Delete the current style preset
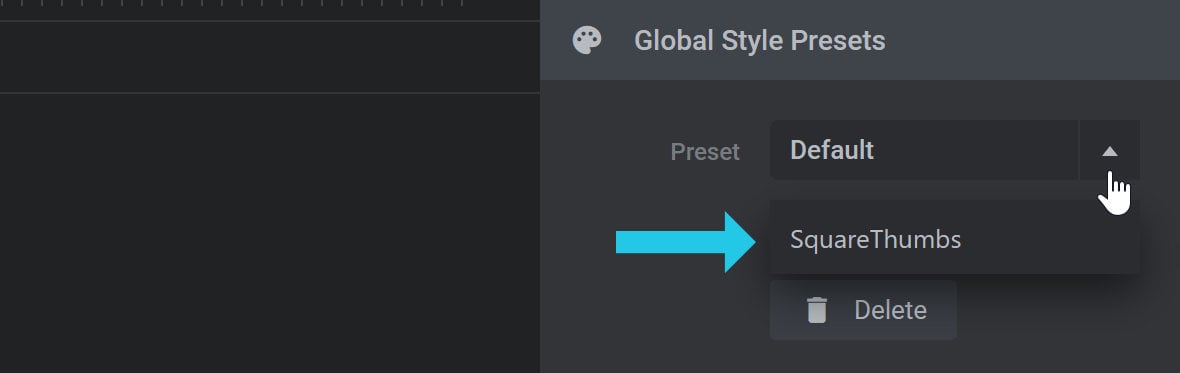Screen dimensions: 1180x373 coord(863,310)
